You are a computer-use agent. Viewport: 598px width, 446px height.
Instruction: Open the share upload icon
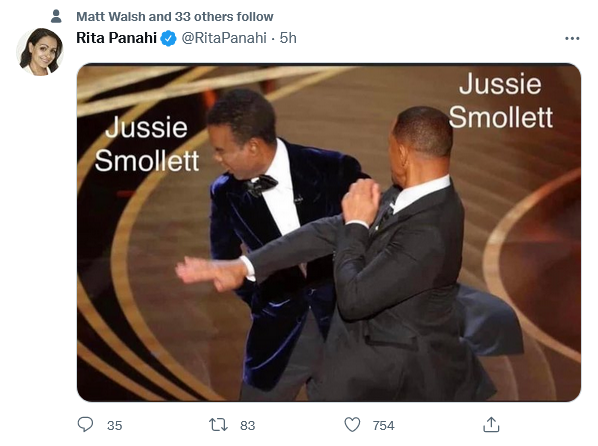(491, 425)
